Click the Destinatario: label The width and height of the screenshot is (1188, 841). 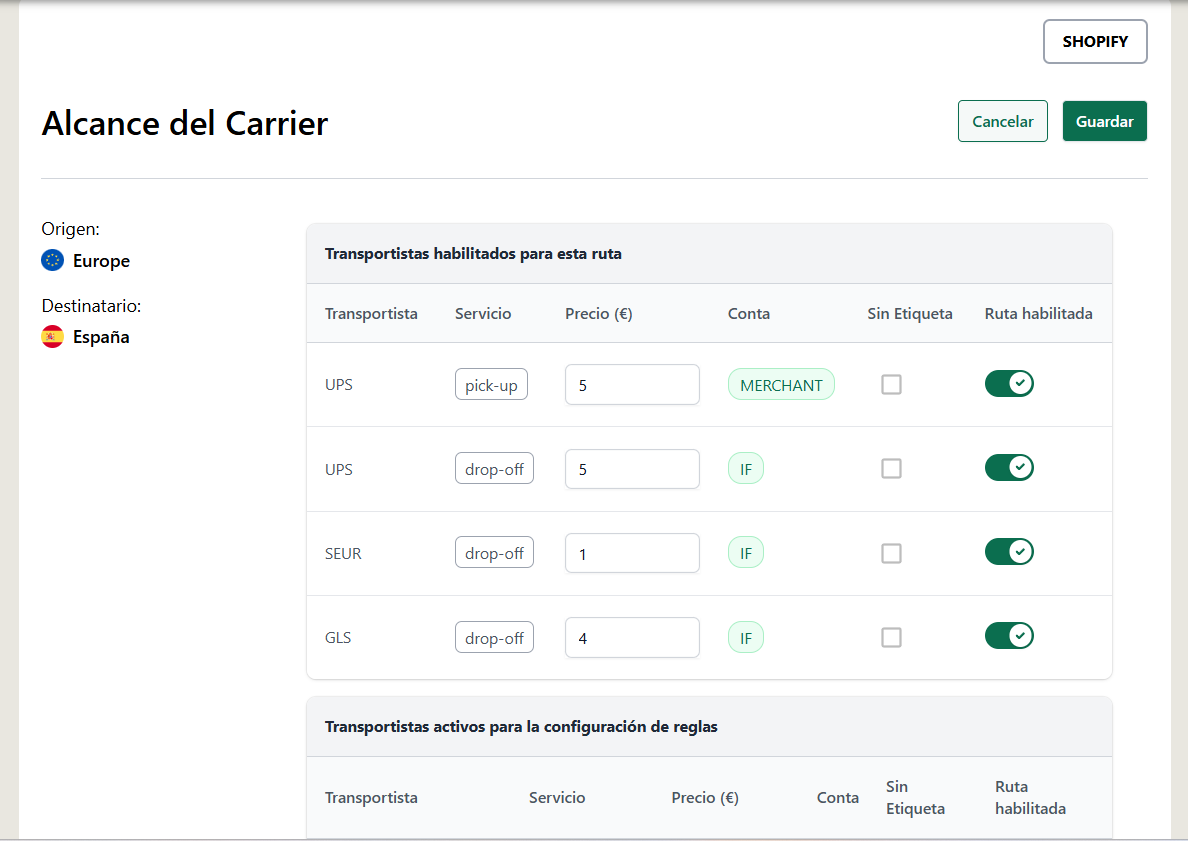[91, 306]
